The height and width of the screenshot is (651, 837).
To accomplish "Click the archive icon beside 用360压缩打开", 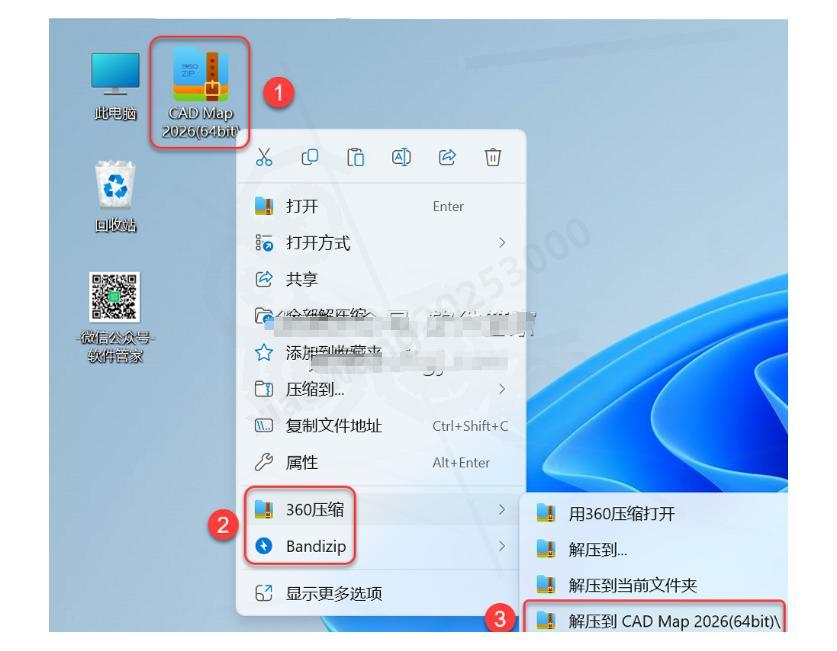I will 546,513.
